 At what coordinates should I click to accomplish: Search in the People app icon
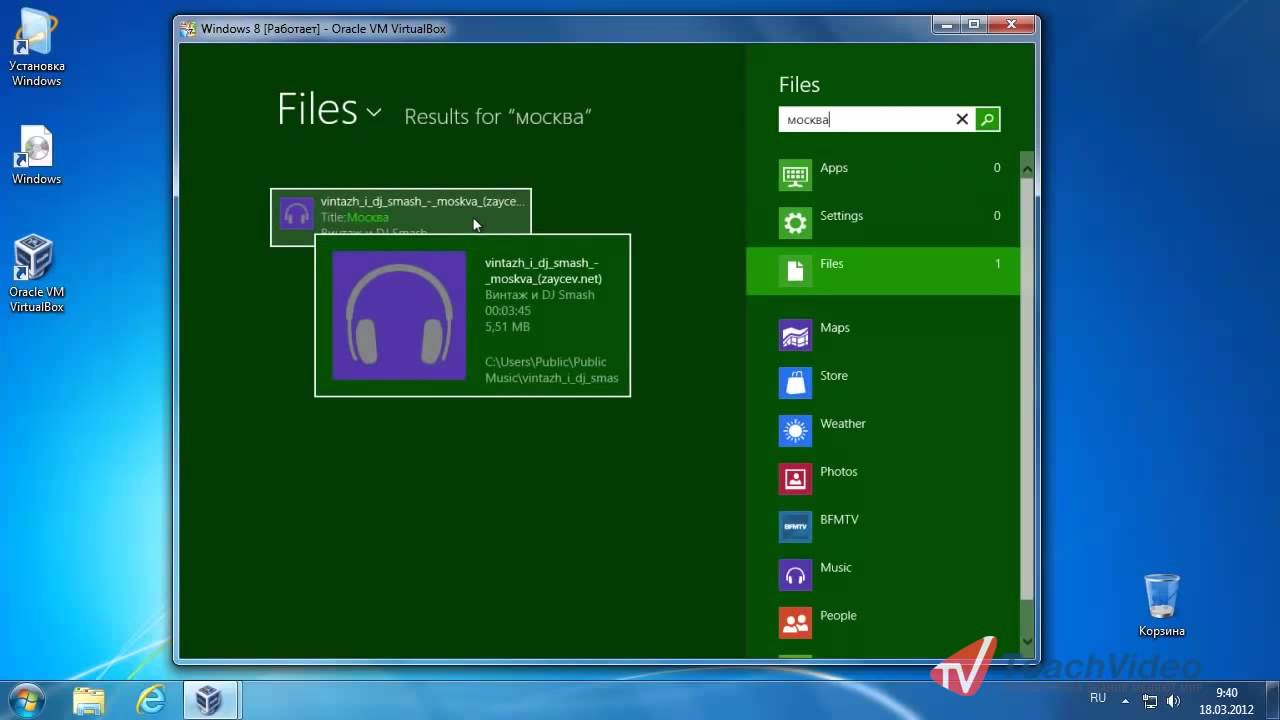[x=795, y=623]
